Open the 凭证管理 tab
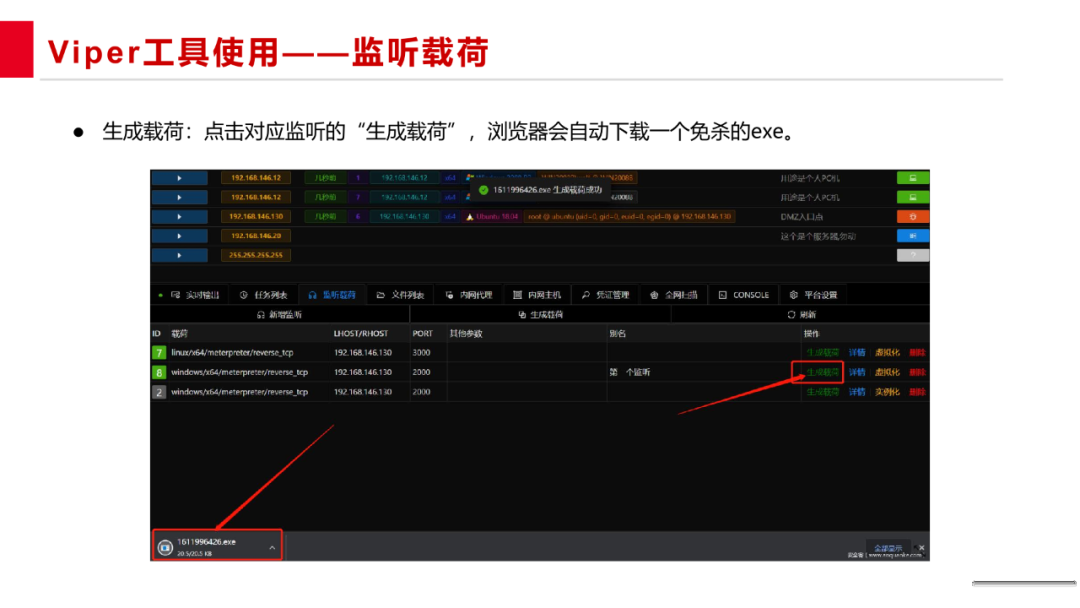The height and width of the screenshot is (608, 1080). (x=605, y=295)
